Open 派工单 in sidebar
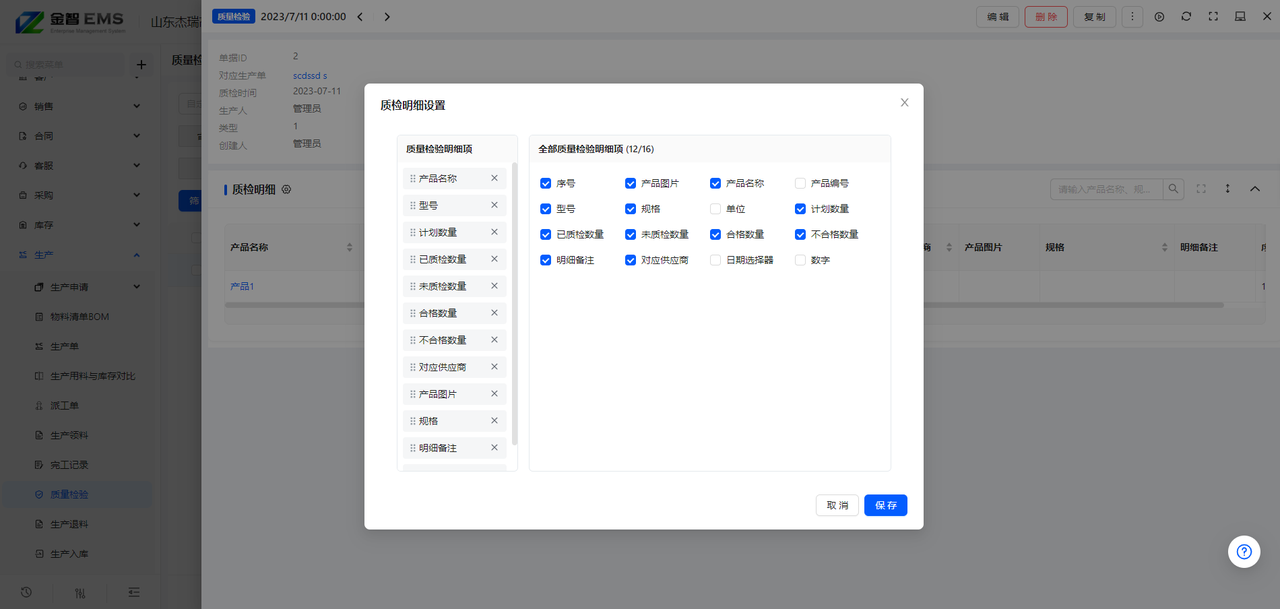The width and height of the screenshot is (1280, 609). coord(64,405)
